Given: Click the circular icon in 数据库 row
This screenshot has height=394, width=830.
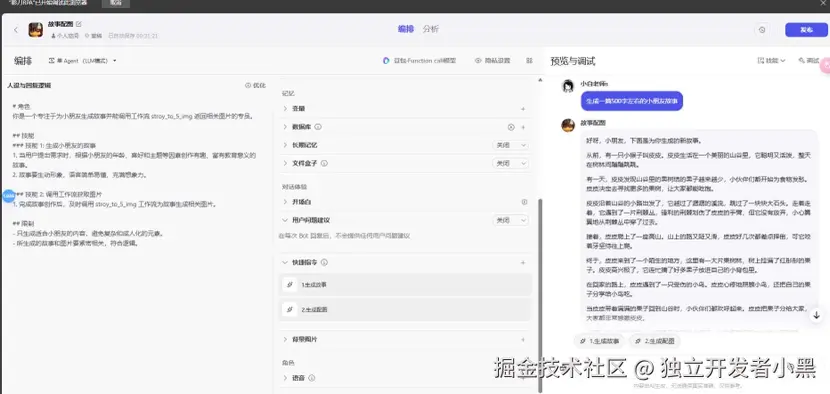Looking at the screenshot, I should (x=511, y=127).
